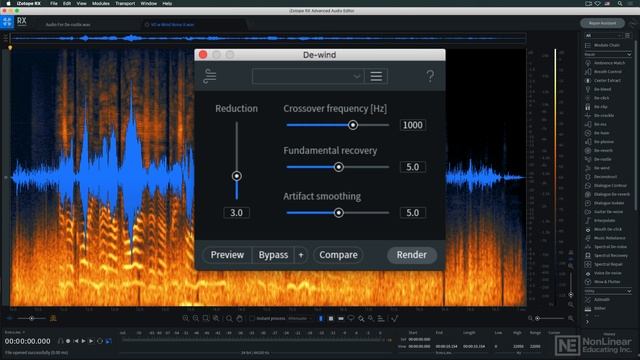
Task: Open the De-hum module
Action: pyautogui.click(x=602, y=133)
